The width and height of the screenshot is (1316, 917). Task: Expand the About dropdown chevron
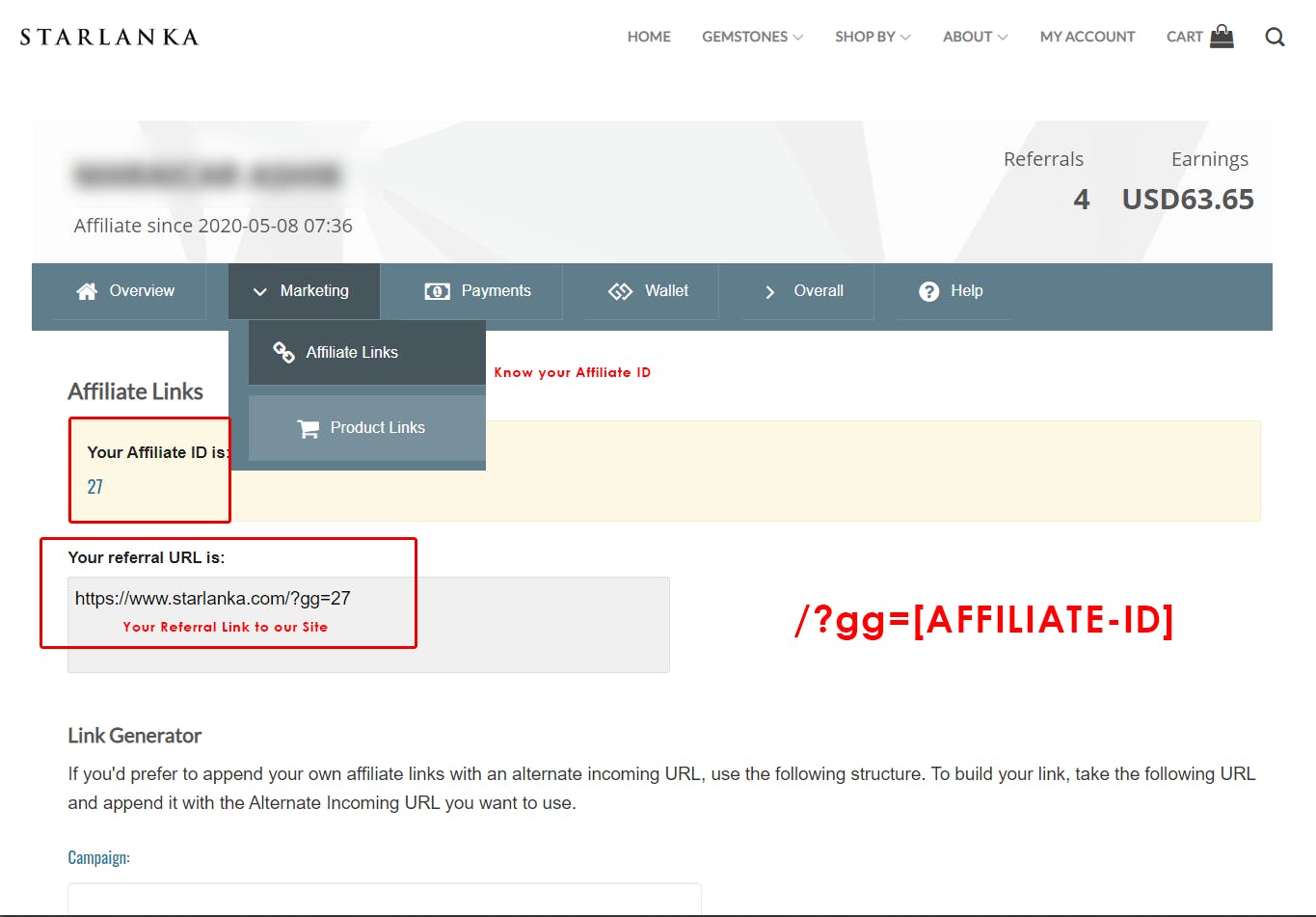click(x=1003, y=37)
